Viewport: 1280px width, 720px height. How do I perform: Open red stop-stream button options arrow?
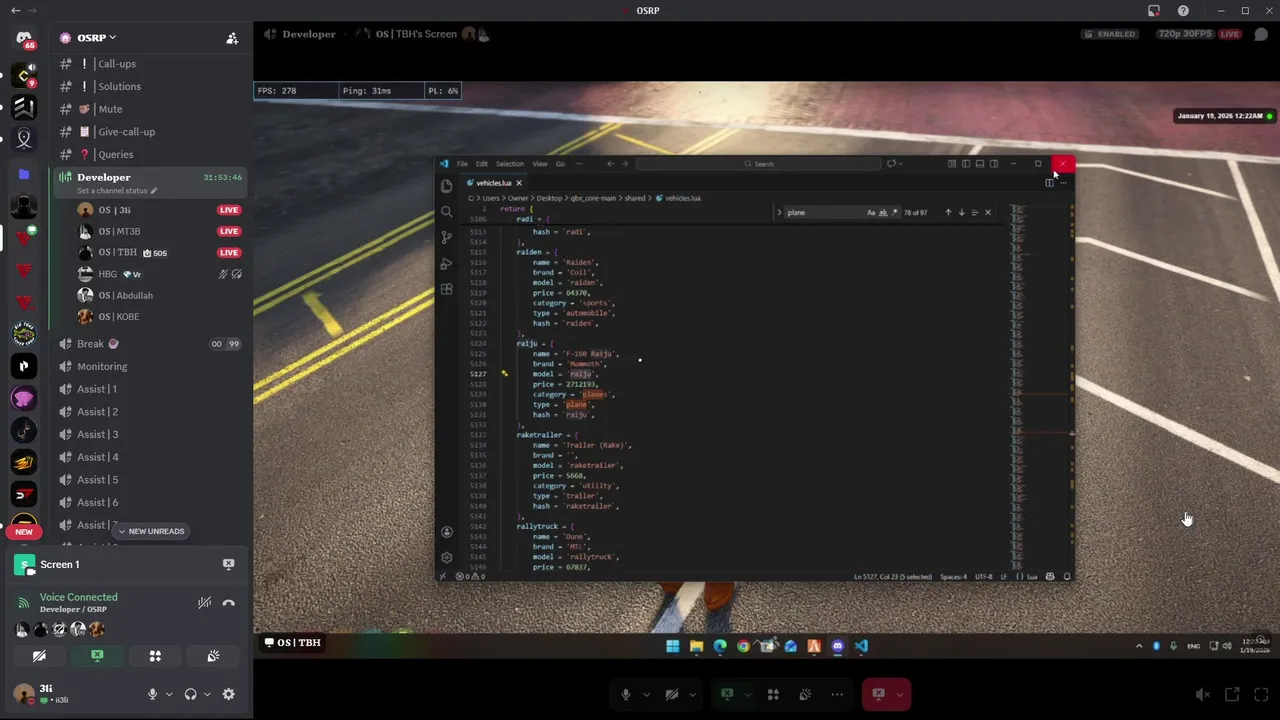[x=900, y=694]
